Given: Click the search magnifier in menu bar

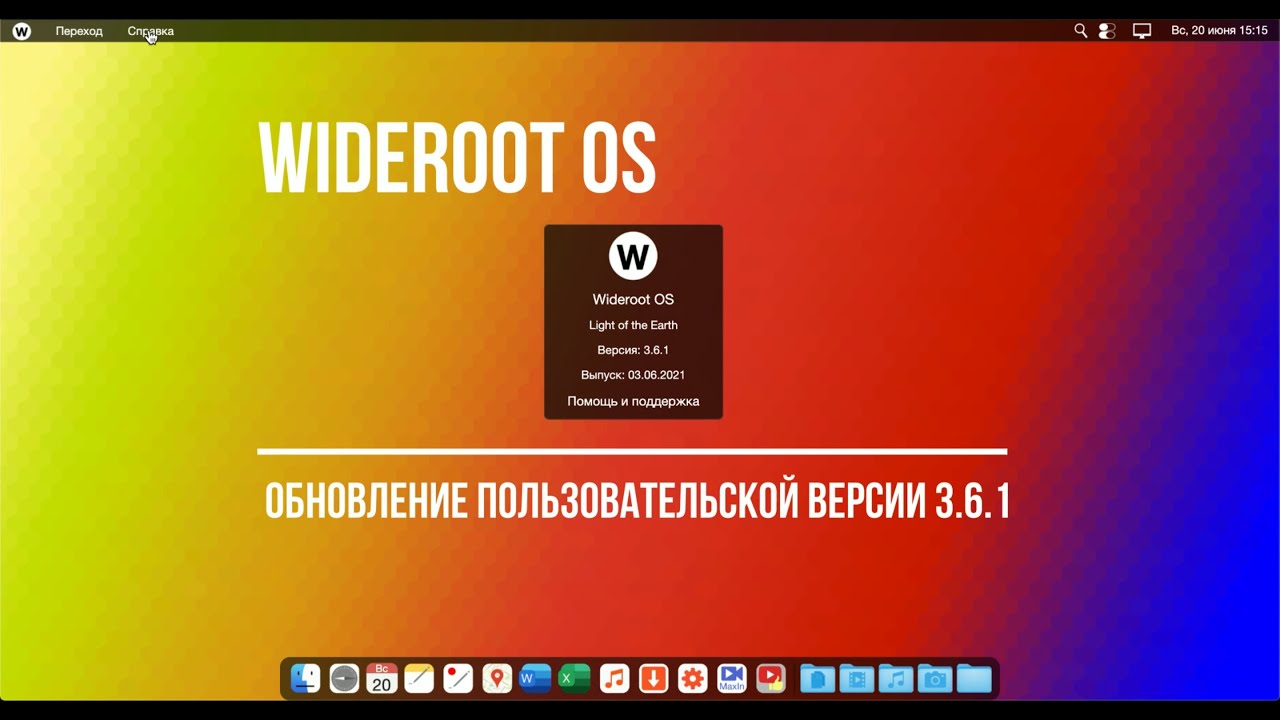Looking at the screenshot, I should coord(1081,31).
